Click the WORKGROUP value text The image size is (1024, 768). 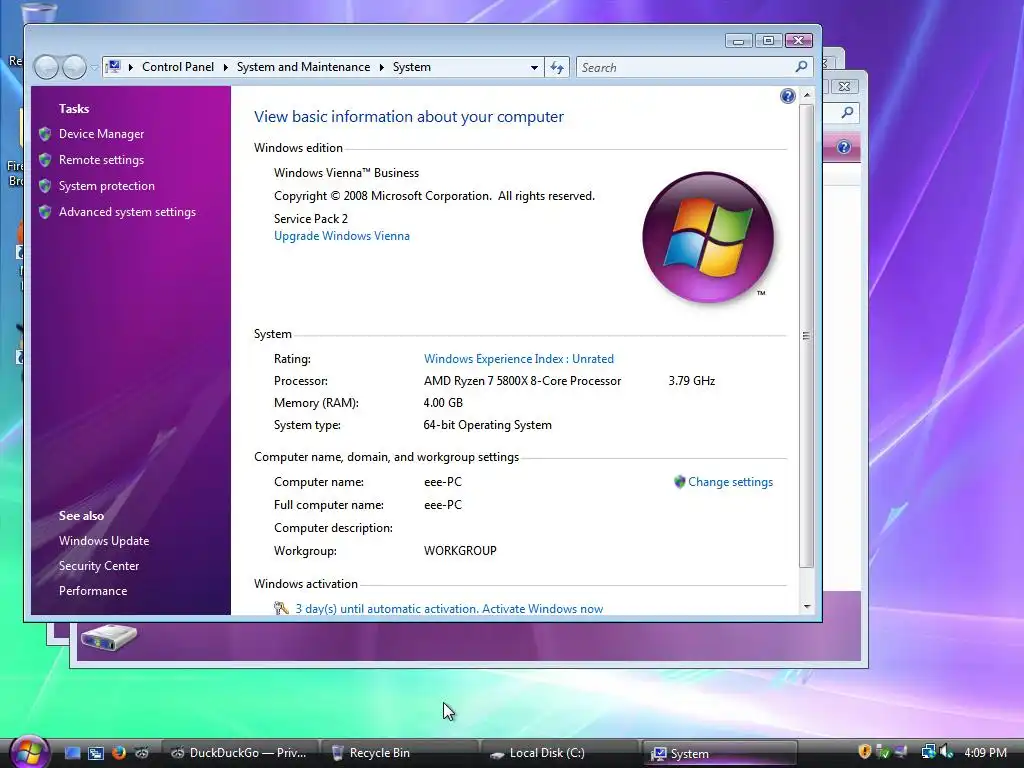point(460,551)
